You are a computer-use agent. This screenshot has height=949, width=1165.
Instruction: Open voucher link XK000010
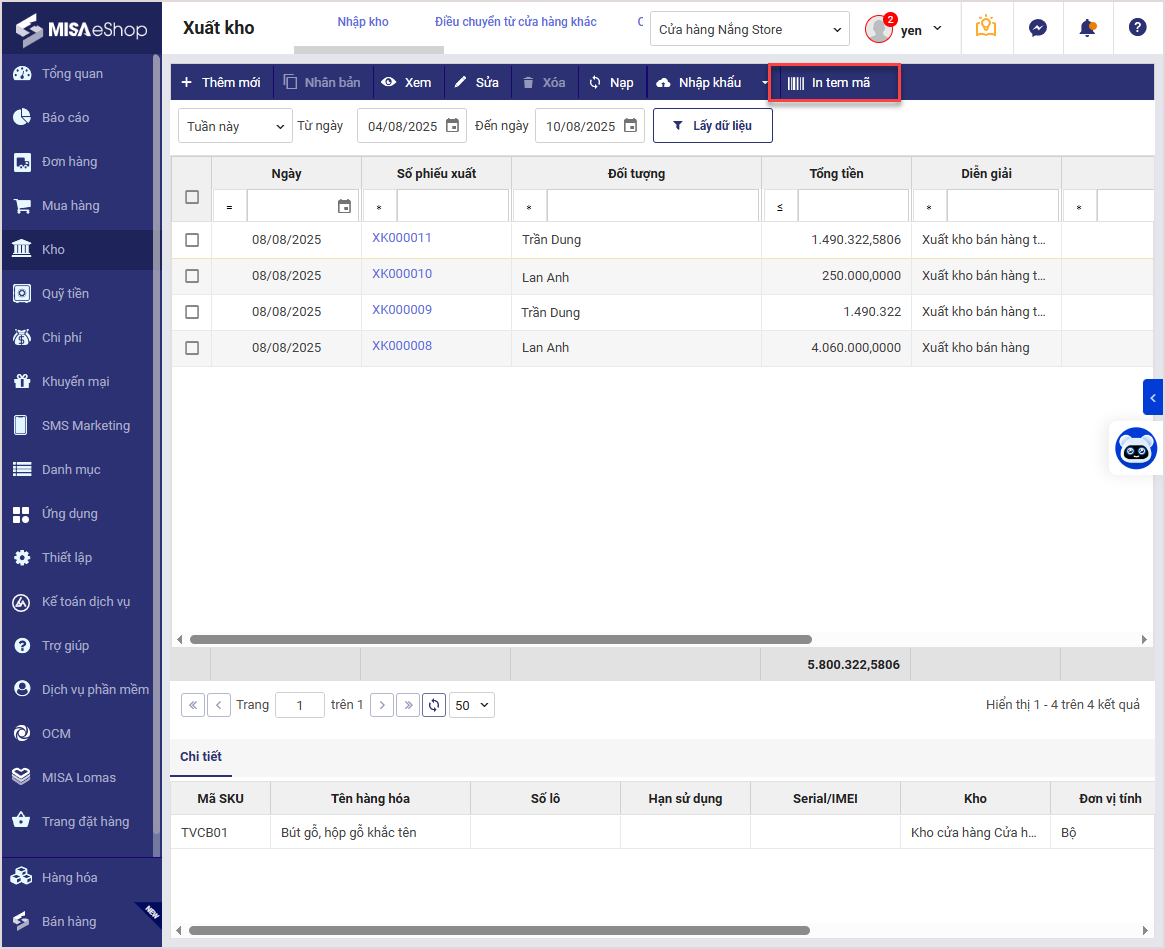pyautogui.click(x=402, y=274)
